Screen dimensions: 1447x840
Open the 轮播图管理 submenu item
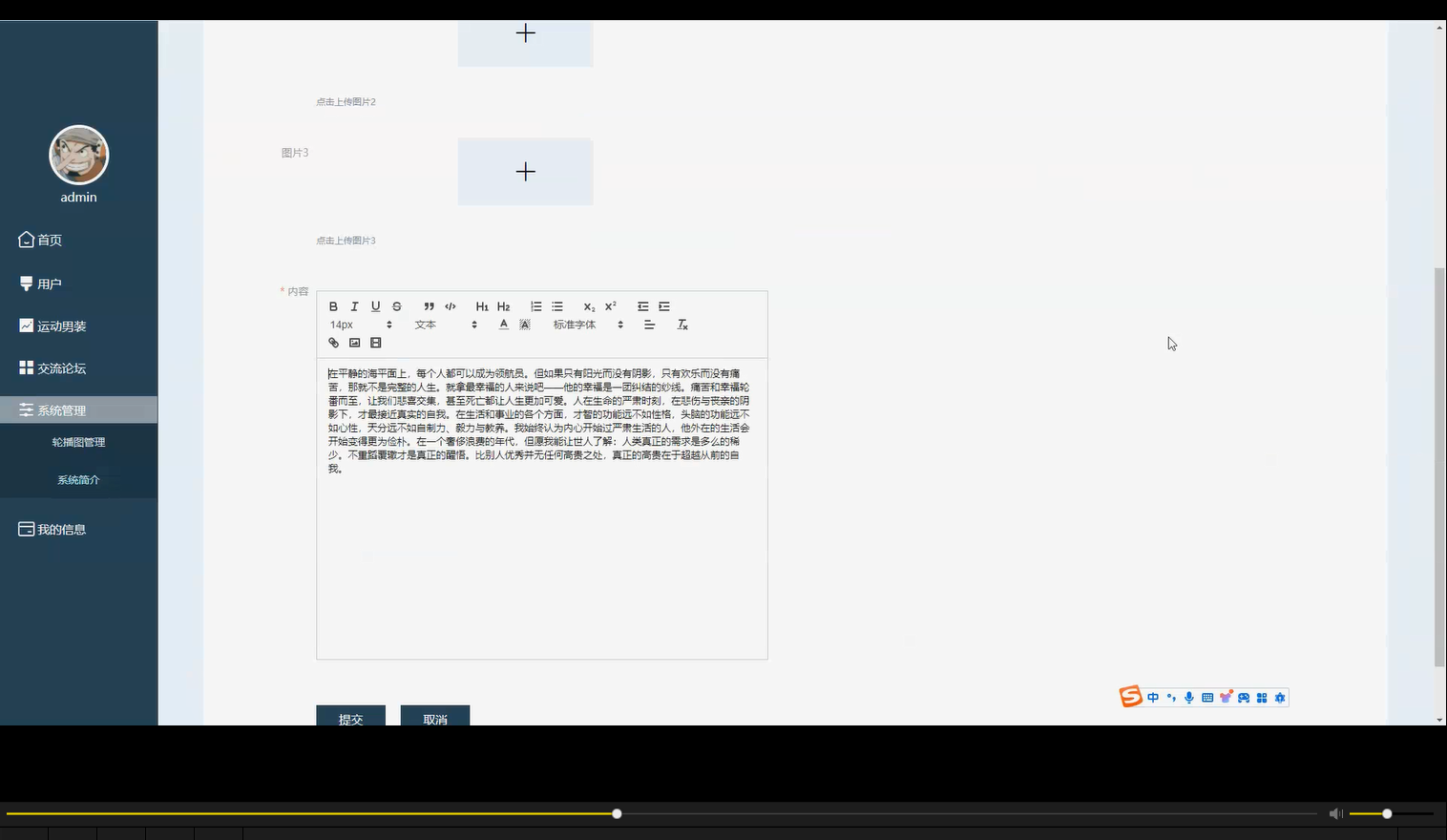pyautogui.click(x=78, y=442)
